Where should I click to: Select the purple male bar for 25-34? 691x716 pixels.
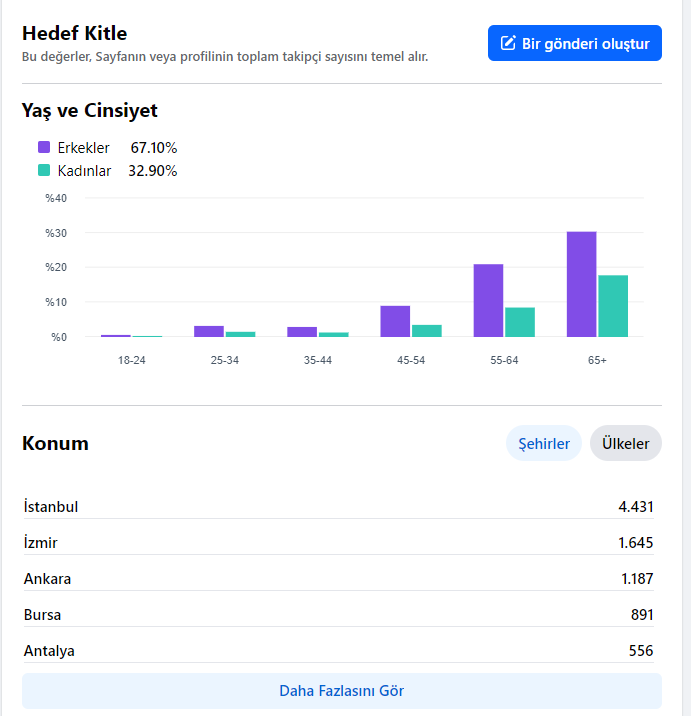[x=209, y=332]
